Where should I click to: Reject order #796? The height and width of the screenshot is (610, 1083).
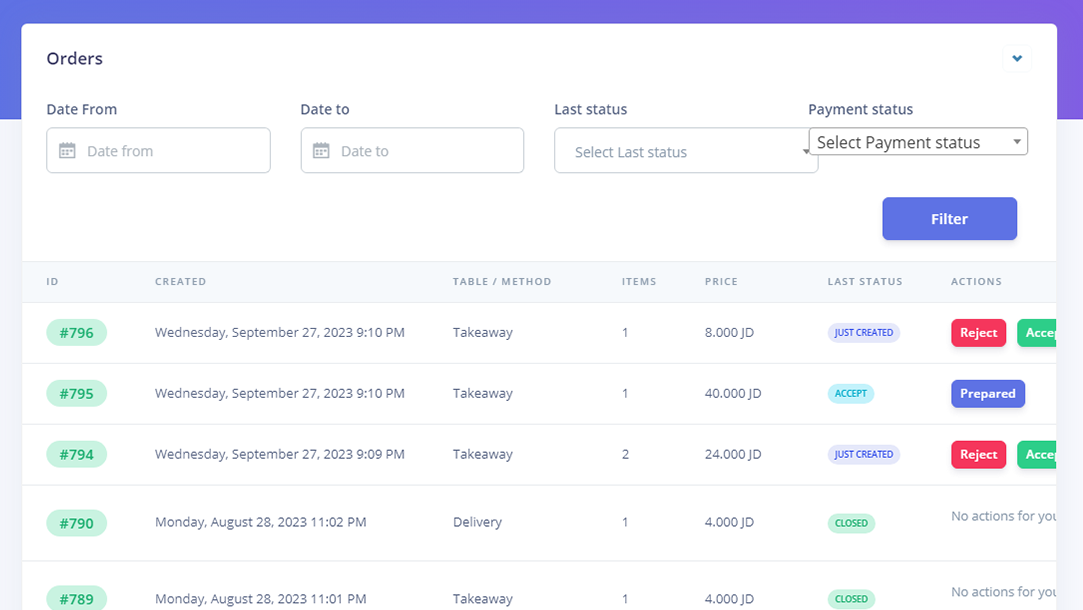(978, 333)
